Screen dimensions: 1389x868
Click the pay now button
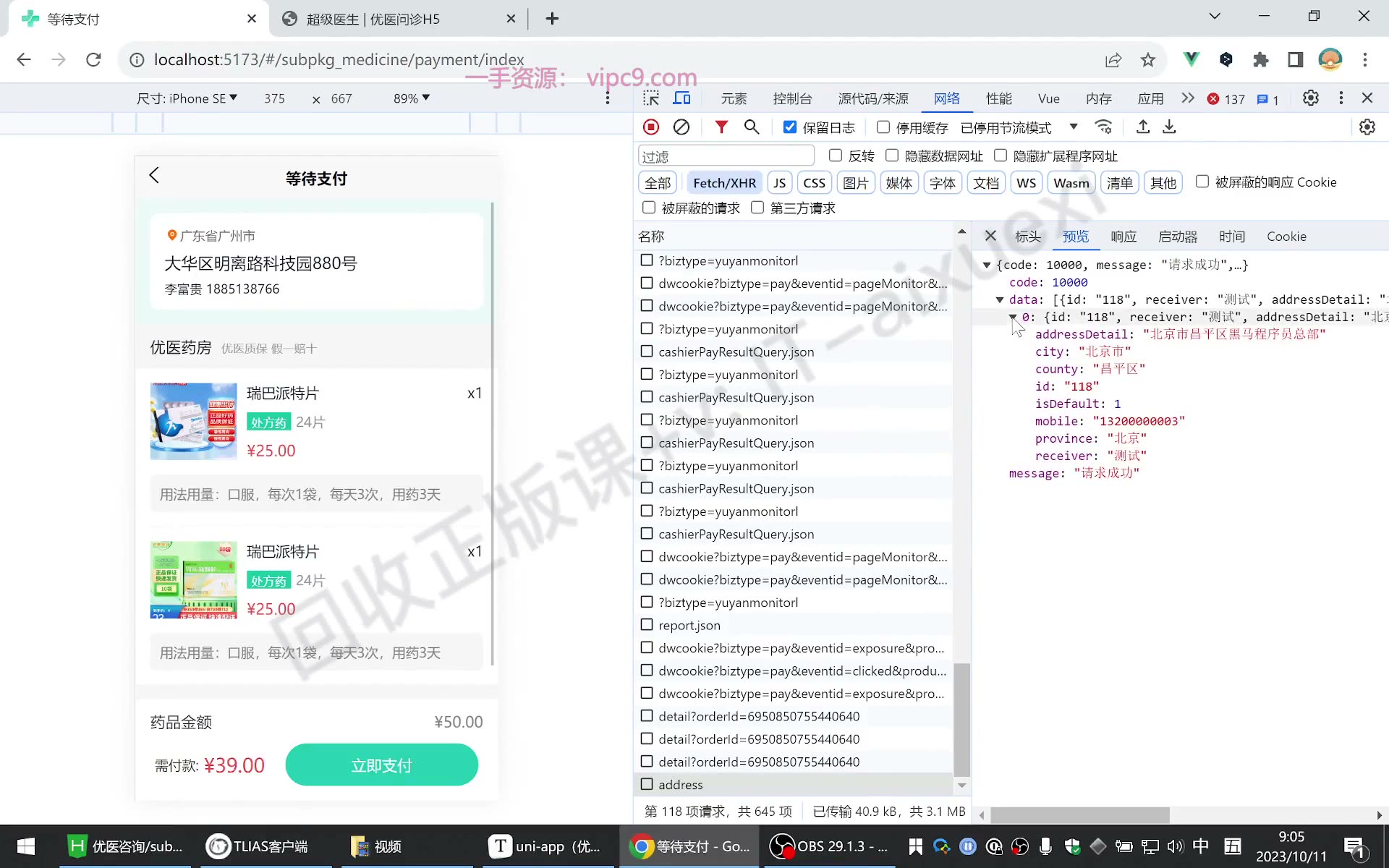click(x=381, y=765)
